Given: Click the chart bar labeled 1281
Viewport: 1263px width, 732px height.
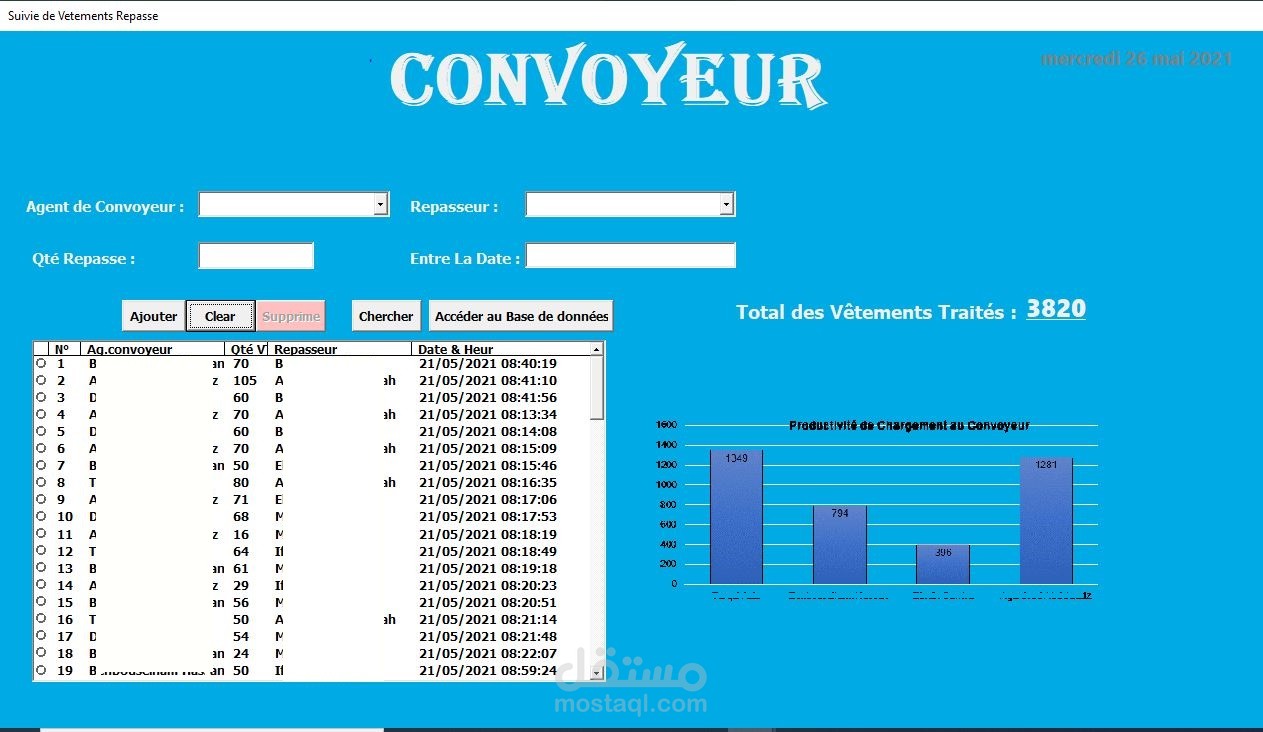Looking at the screenshot, I should point(1046,521).
